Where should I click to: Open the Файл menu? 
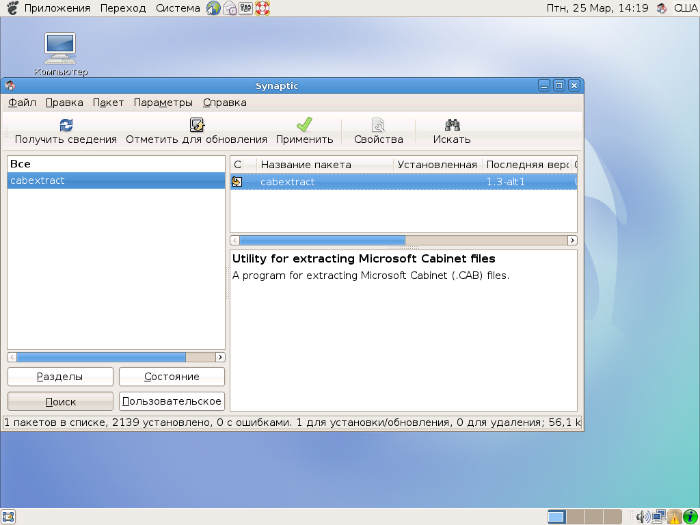click(22, 102)
